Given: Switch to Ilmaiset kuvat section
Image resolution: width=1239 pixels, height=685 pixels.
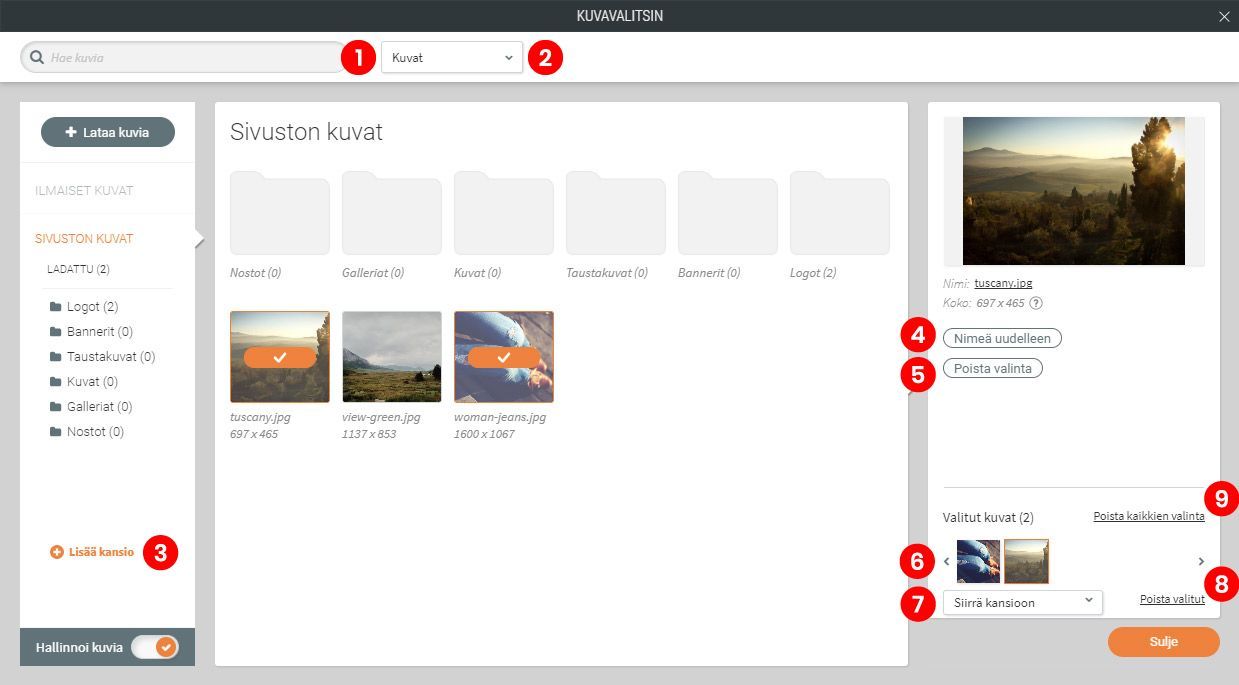Looking at the screenshot, I should pyautogui.click(x=84, y=190).
